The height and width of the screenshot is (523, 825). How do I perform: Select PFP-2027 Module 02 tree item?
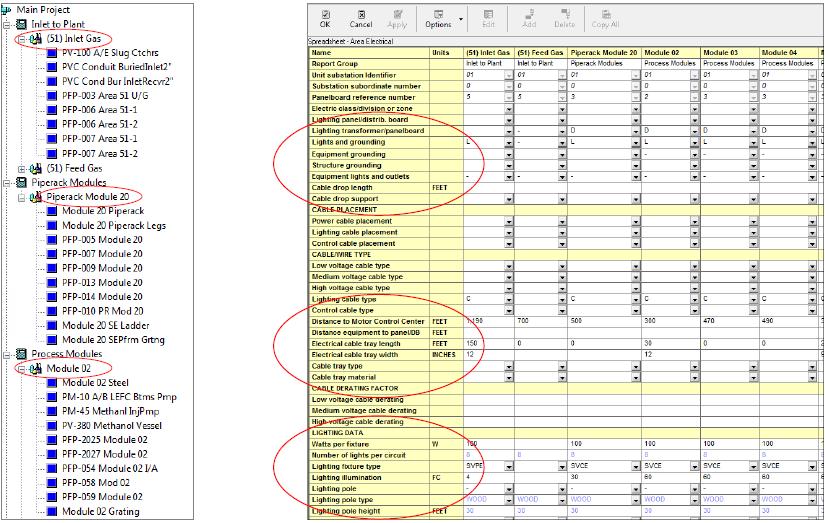[x=105, y=455]
